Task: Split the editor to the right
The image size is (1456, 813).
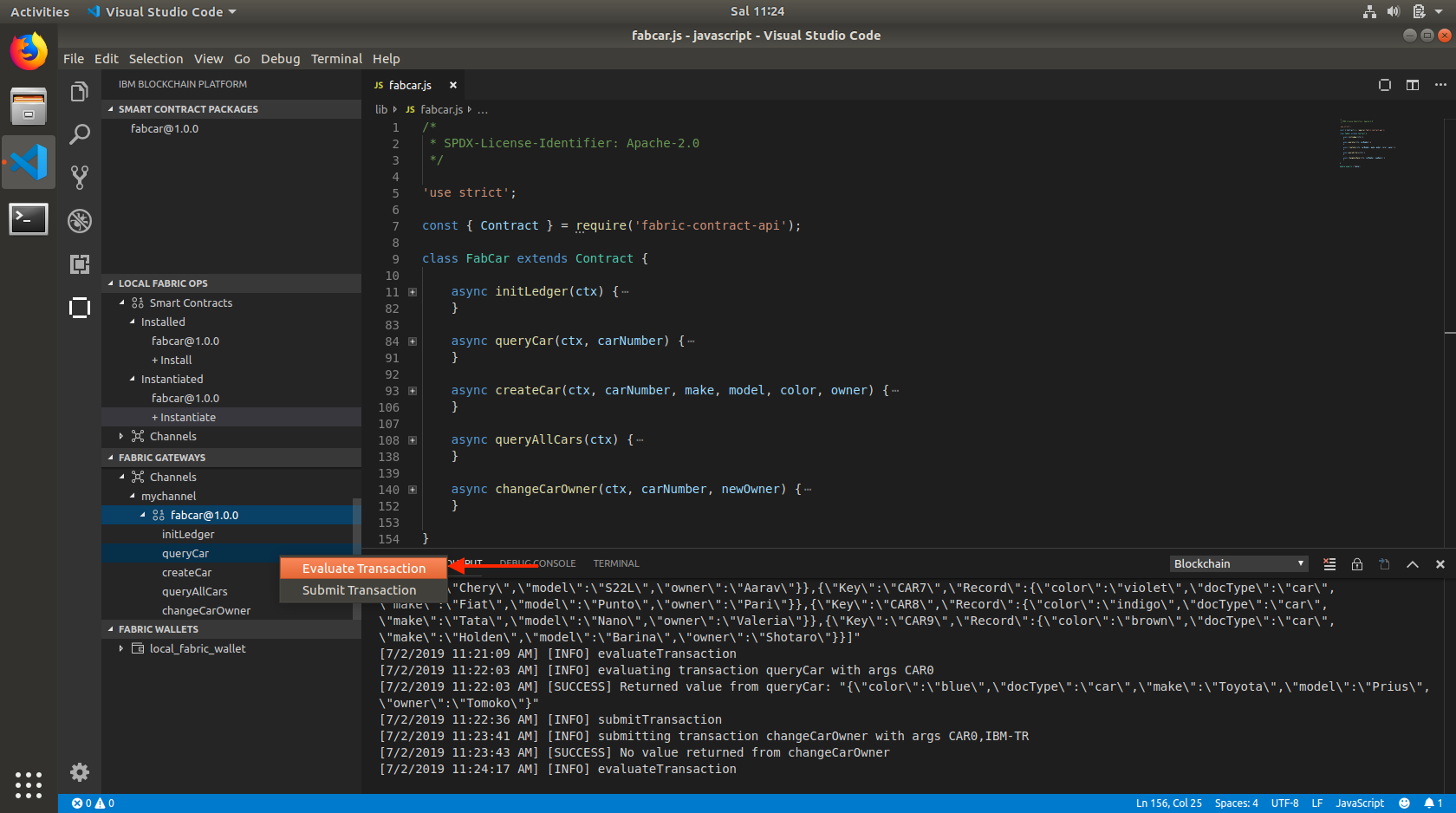Action: pyautogui.click(x=1413, y=85)
